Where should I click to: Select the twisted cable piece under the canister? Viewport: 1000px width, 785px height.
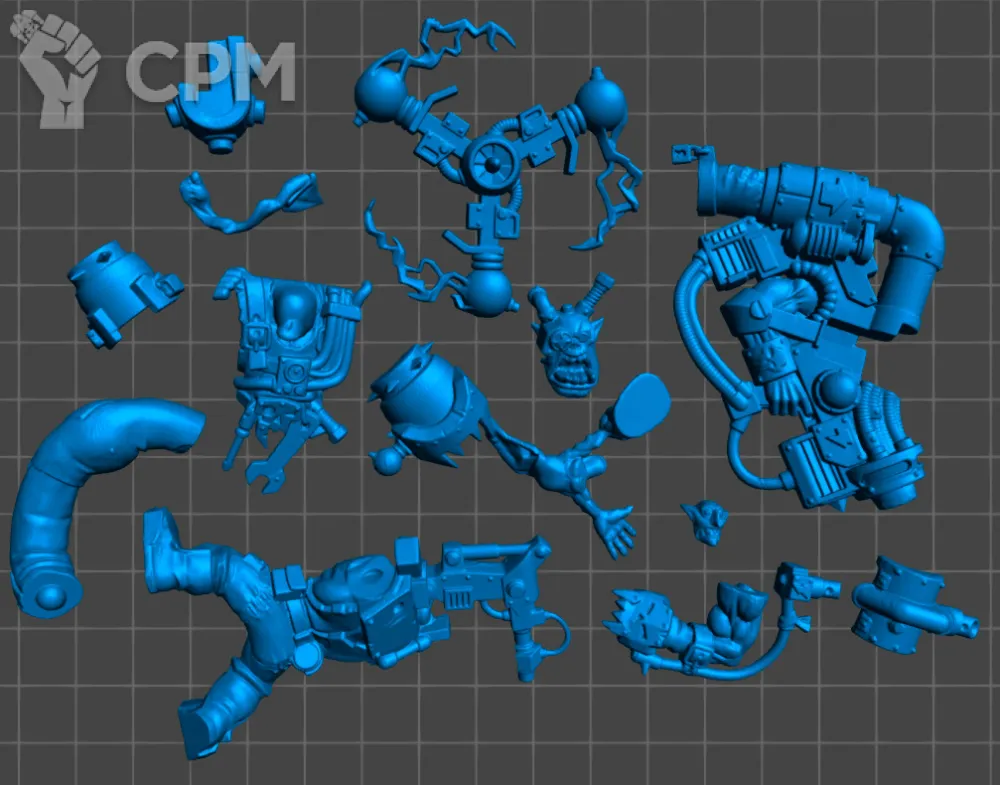250,205
